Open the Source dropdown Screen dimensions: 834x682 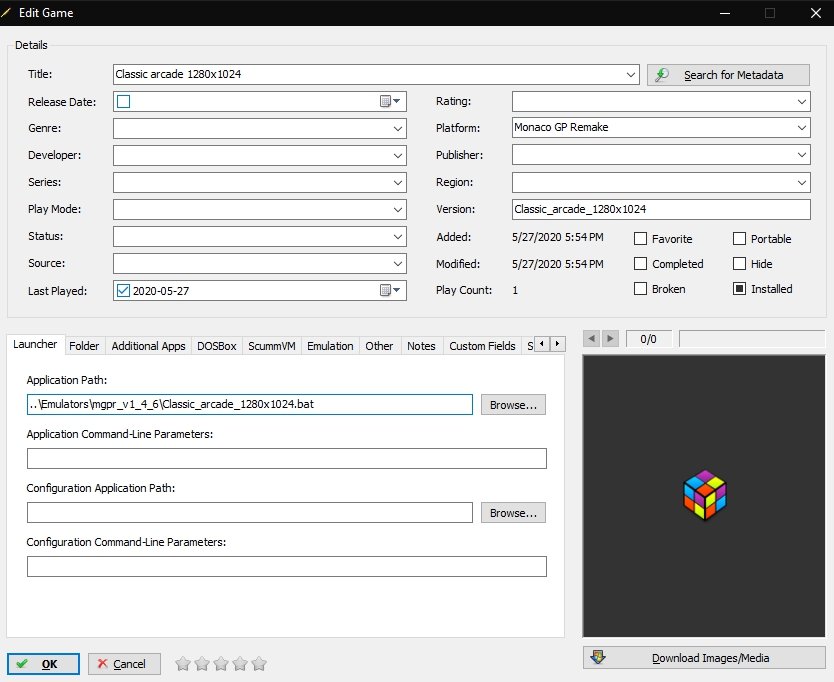coord(397,263)
